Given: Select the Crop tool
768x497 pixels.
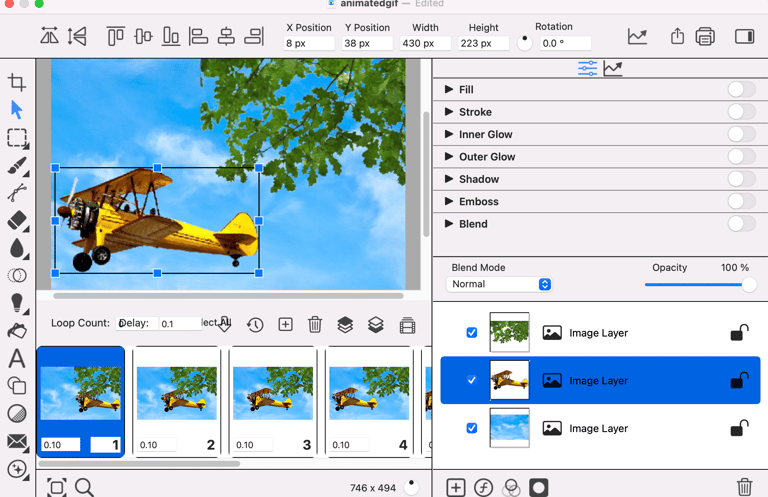Looking at the screenshot, I should [x=17, y=82].
